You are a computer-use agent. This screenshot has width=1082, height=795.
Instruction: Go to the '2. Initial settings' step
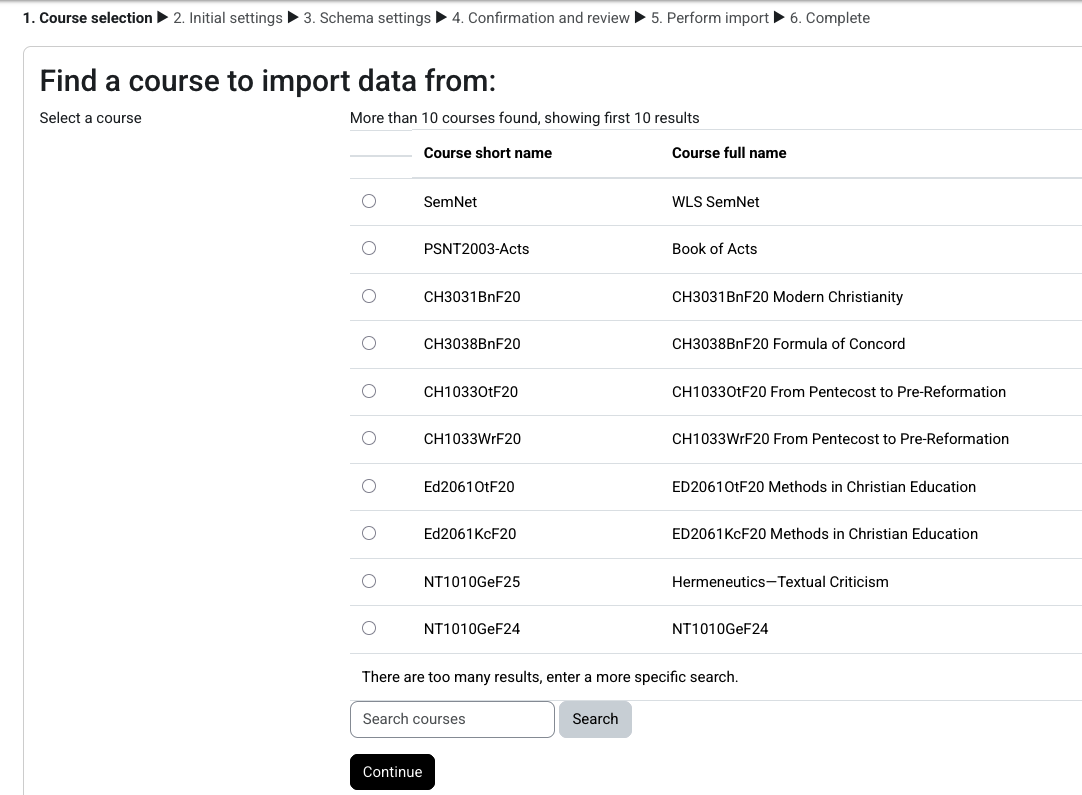coord(228,18)
